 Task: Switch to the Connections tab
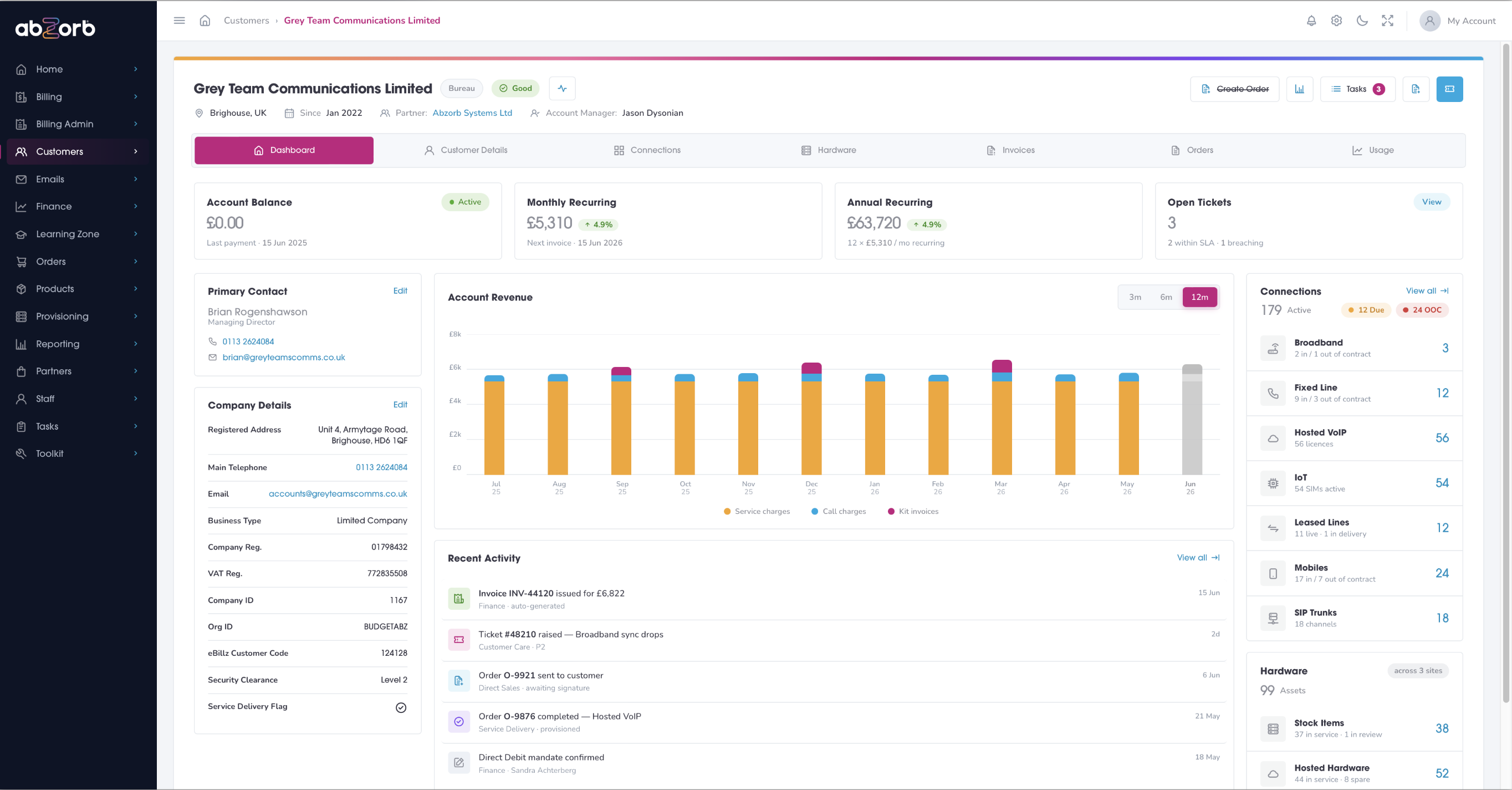647,150
